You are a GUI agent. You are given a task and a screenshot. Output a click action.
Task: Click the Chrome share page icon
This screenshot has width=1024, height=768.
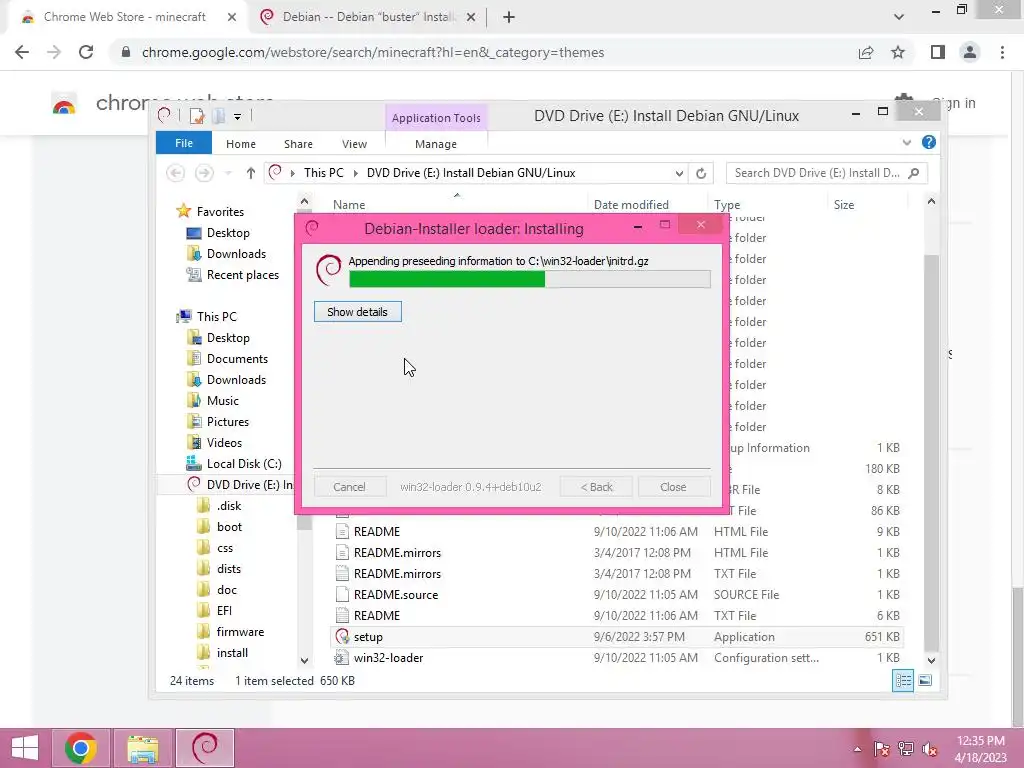pyautogui.click(x=866, y=52)
